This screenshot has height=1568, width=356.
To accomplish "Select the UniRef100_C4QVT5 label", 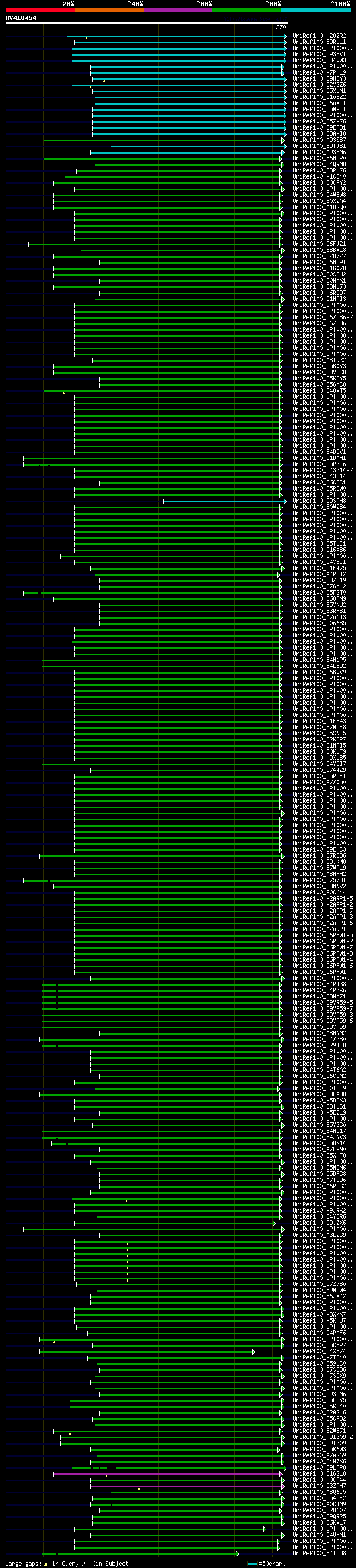I will [319, 391].
